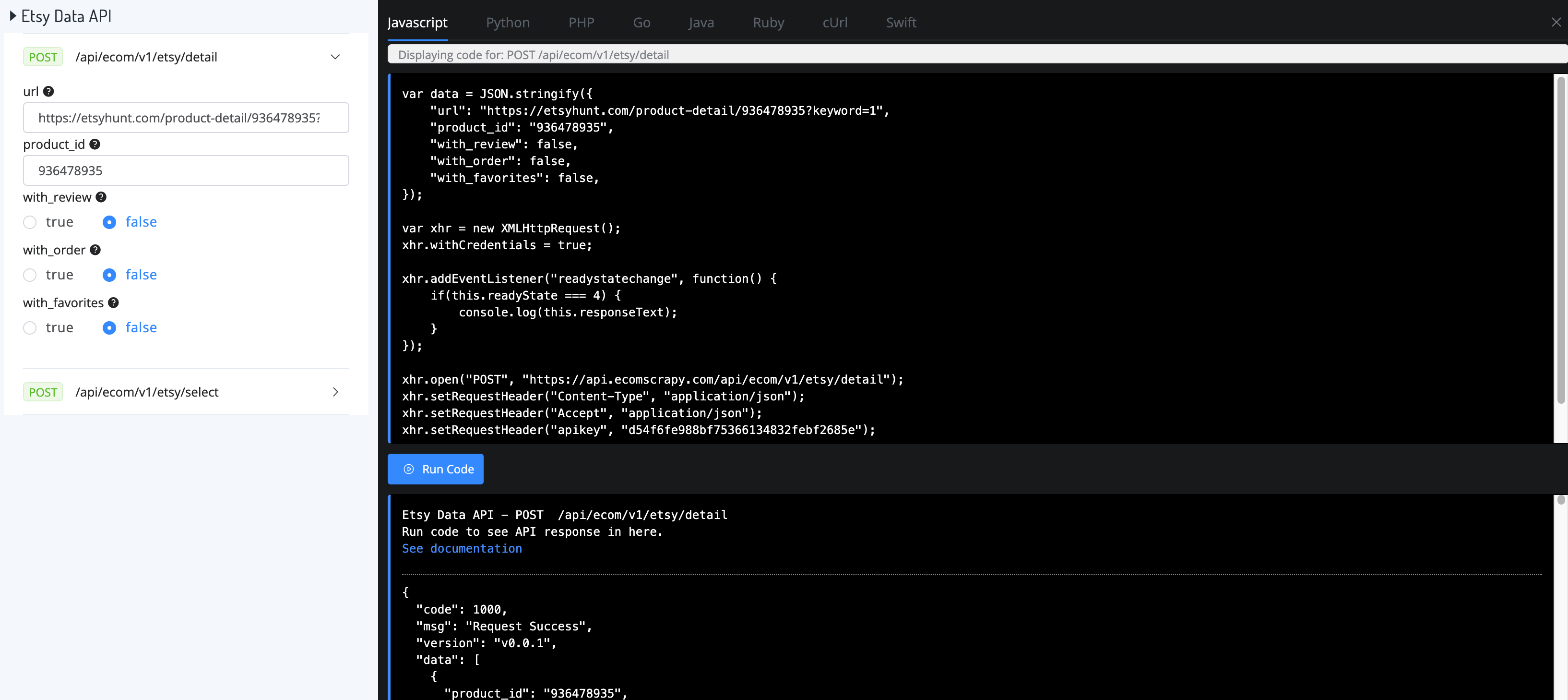Click help icon beside with_order label
Image resolution: width=1568 pixels, height=700 pixels.
click(x=95, y=250)
